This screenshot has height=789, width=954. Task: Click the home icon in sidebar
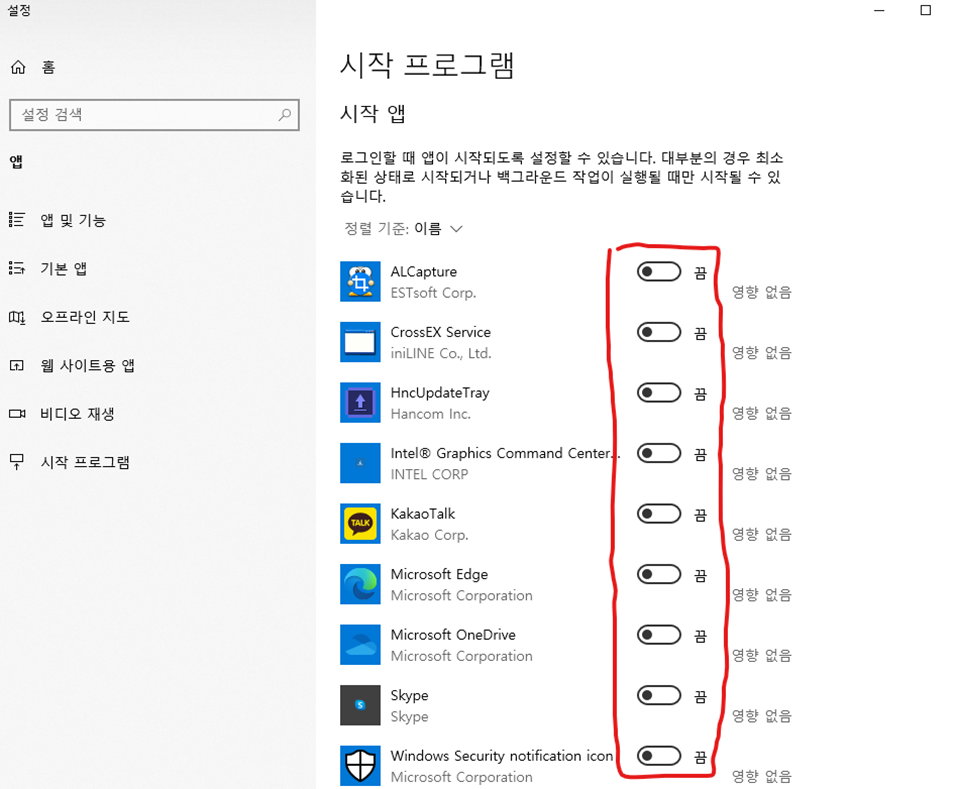(x=18, y=67)
